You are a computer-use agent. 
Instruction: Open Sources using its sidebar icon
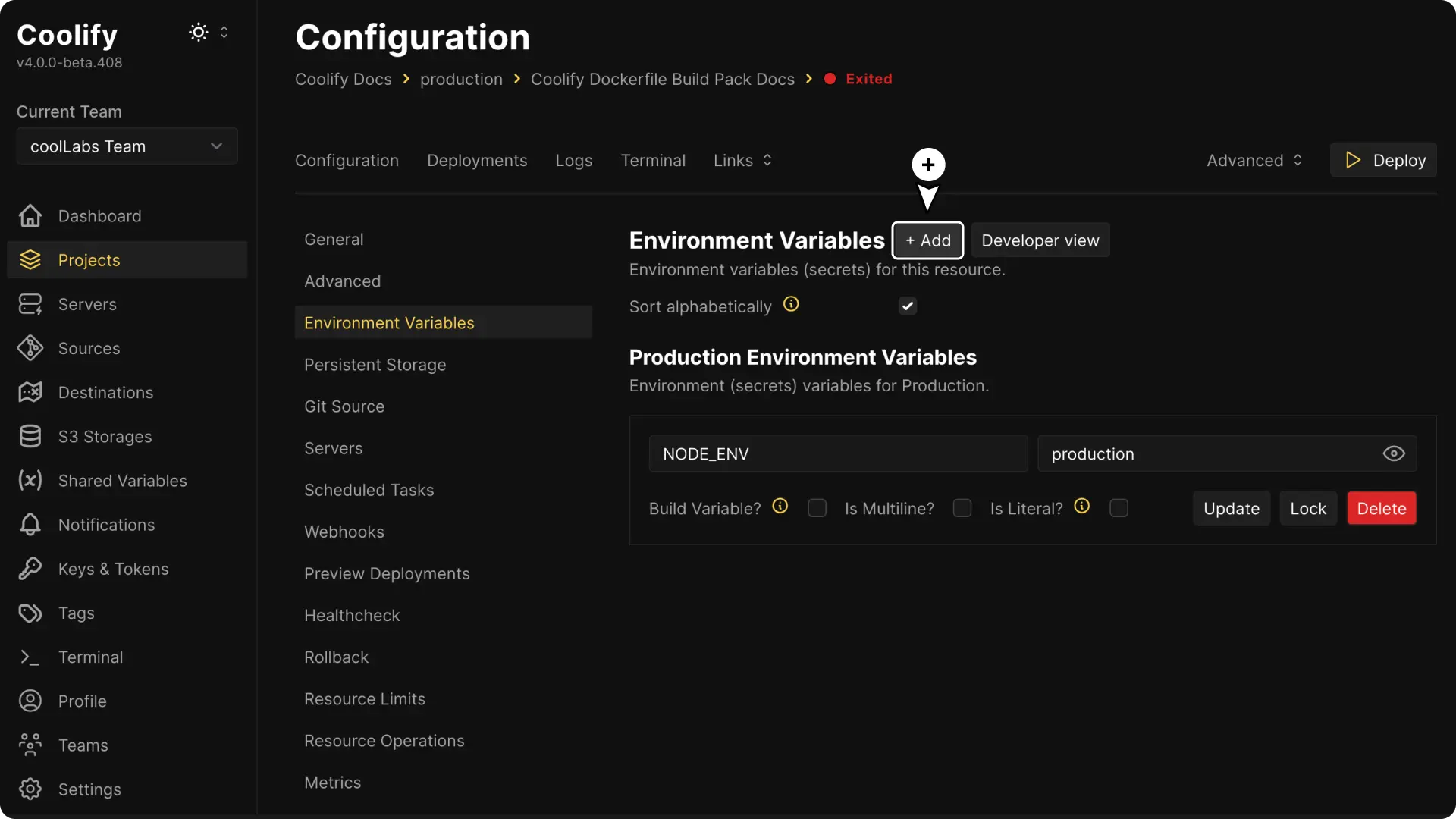pos(30,348)
